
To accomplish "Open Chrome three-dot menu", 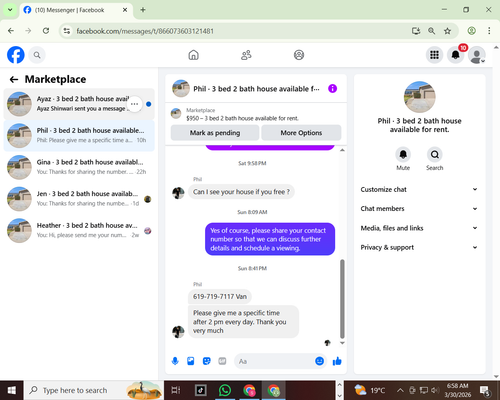I will [489, 31].
